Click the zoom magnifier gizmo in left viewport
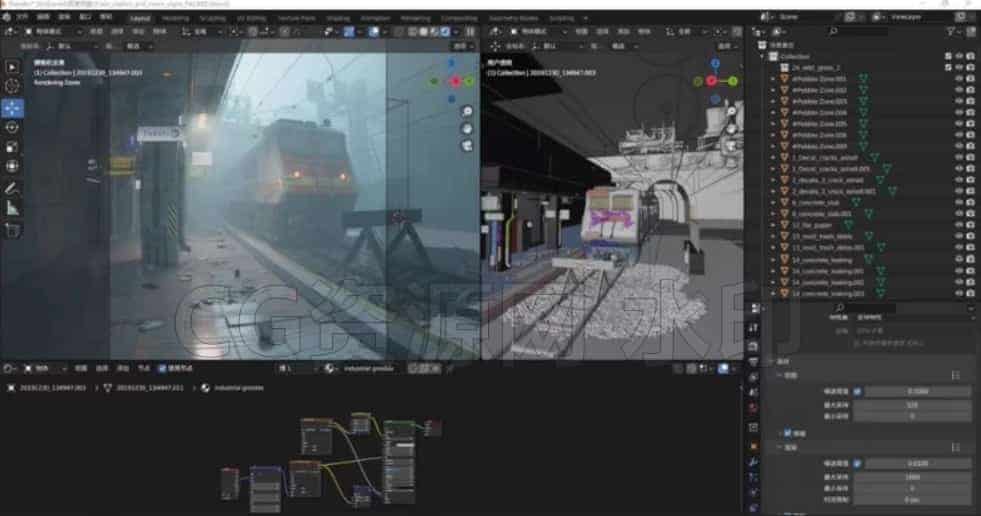 pyautogui.click(x=467, y=111)
